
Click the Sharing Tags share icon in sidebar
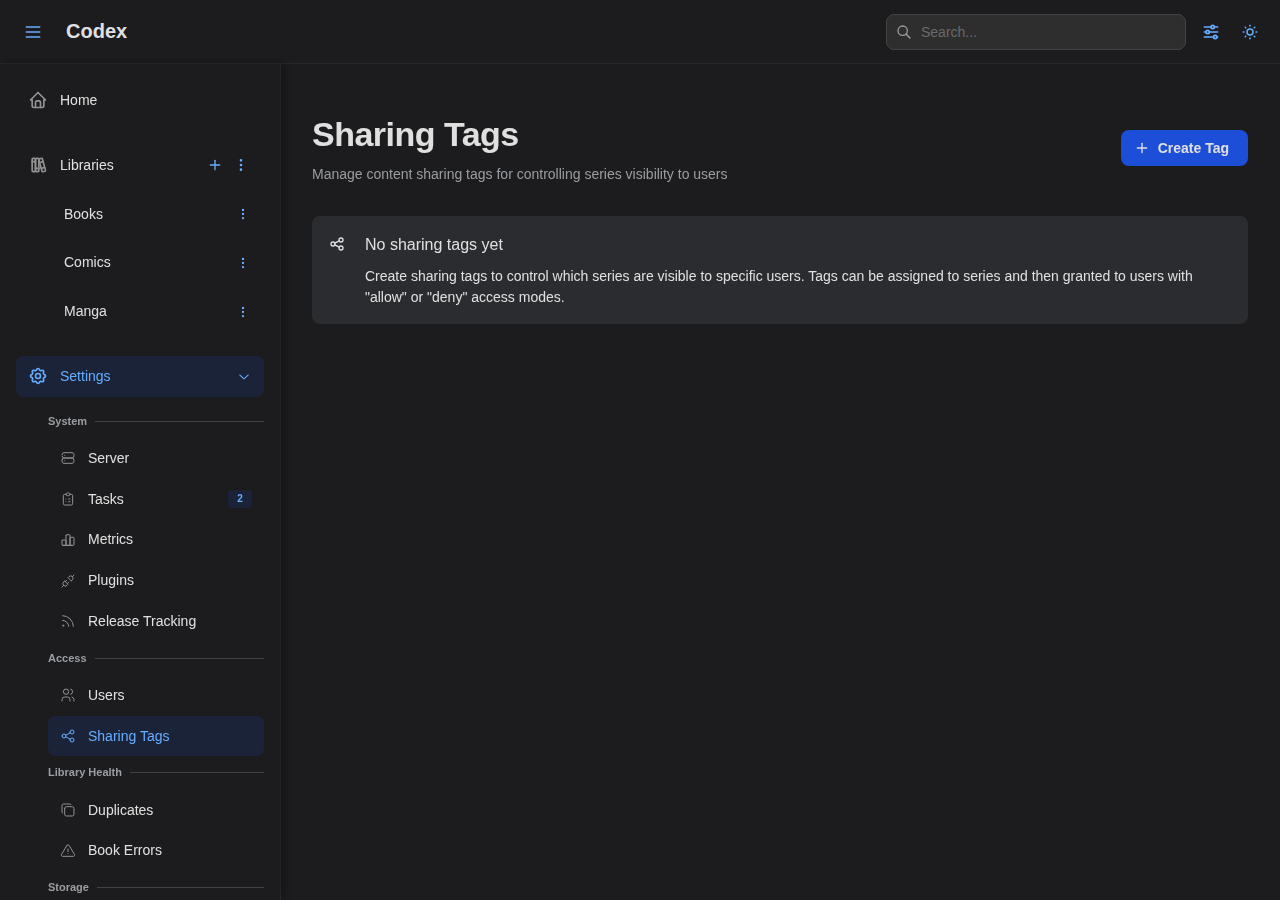(x=68, y=736)
